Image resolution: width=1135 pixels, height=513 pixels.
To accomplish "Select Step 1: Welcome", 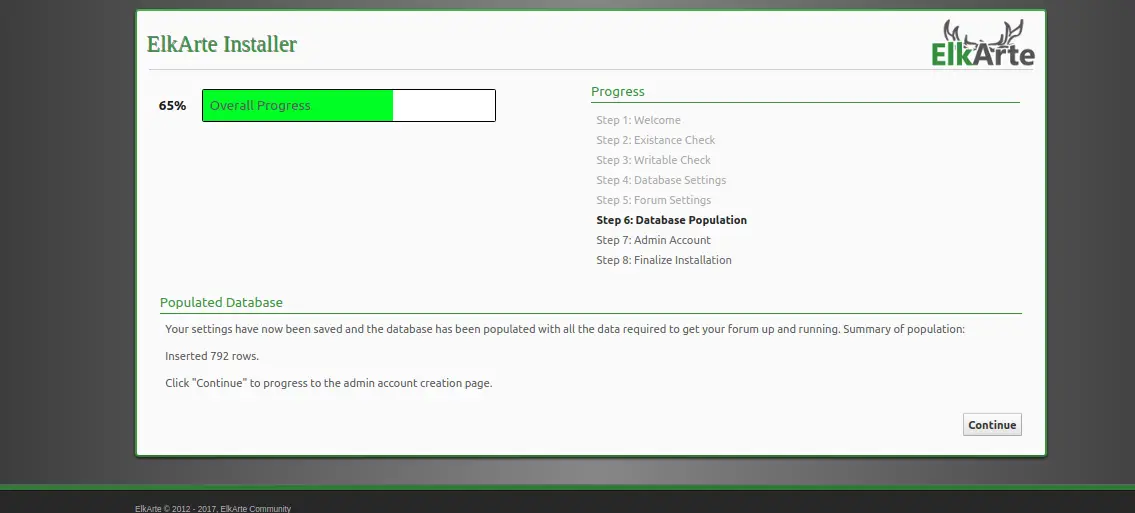I will (638, 120).
